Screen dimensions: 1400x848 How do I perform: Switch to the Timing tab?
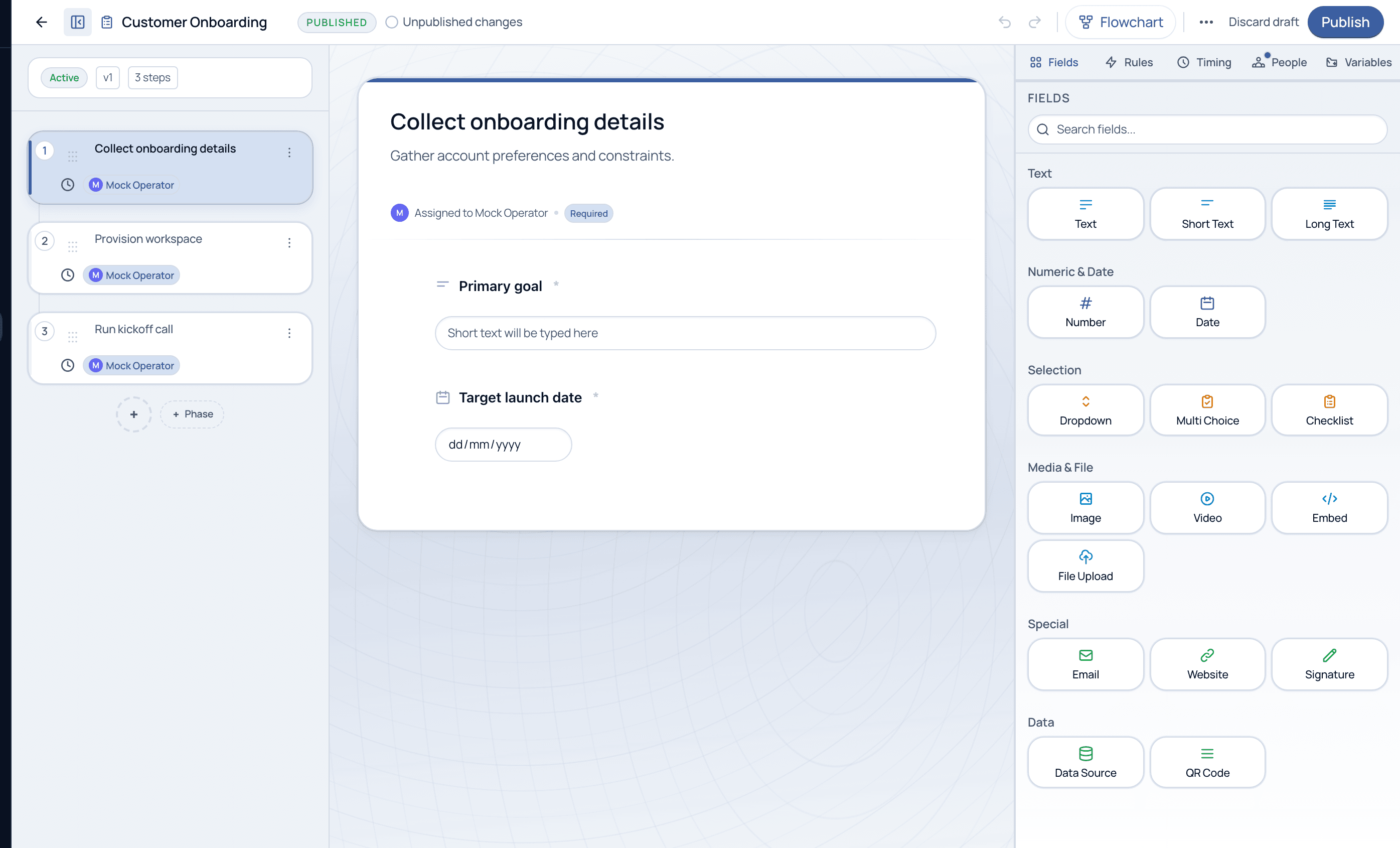point(1204,63)
